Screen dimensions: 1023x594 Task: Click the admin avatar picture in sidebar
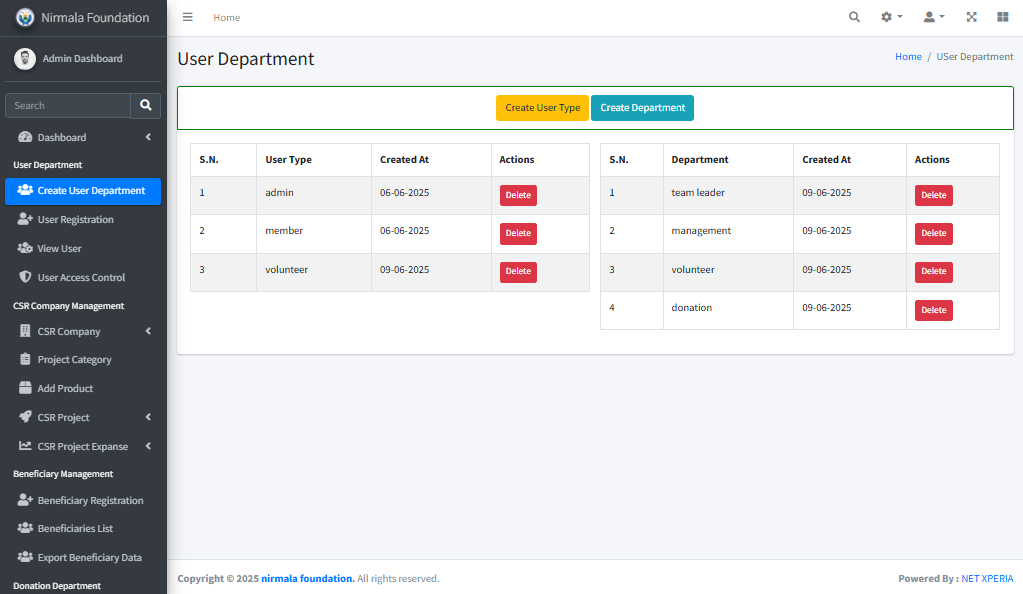pos(25,59)
